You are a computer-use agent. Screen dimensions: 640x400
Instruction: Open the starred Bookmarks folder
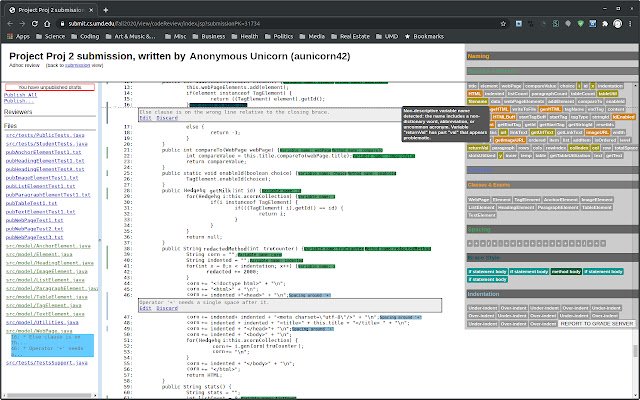(x=424, y=36)
